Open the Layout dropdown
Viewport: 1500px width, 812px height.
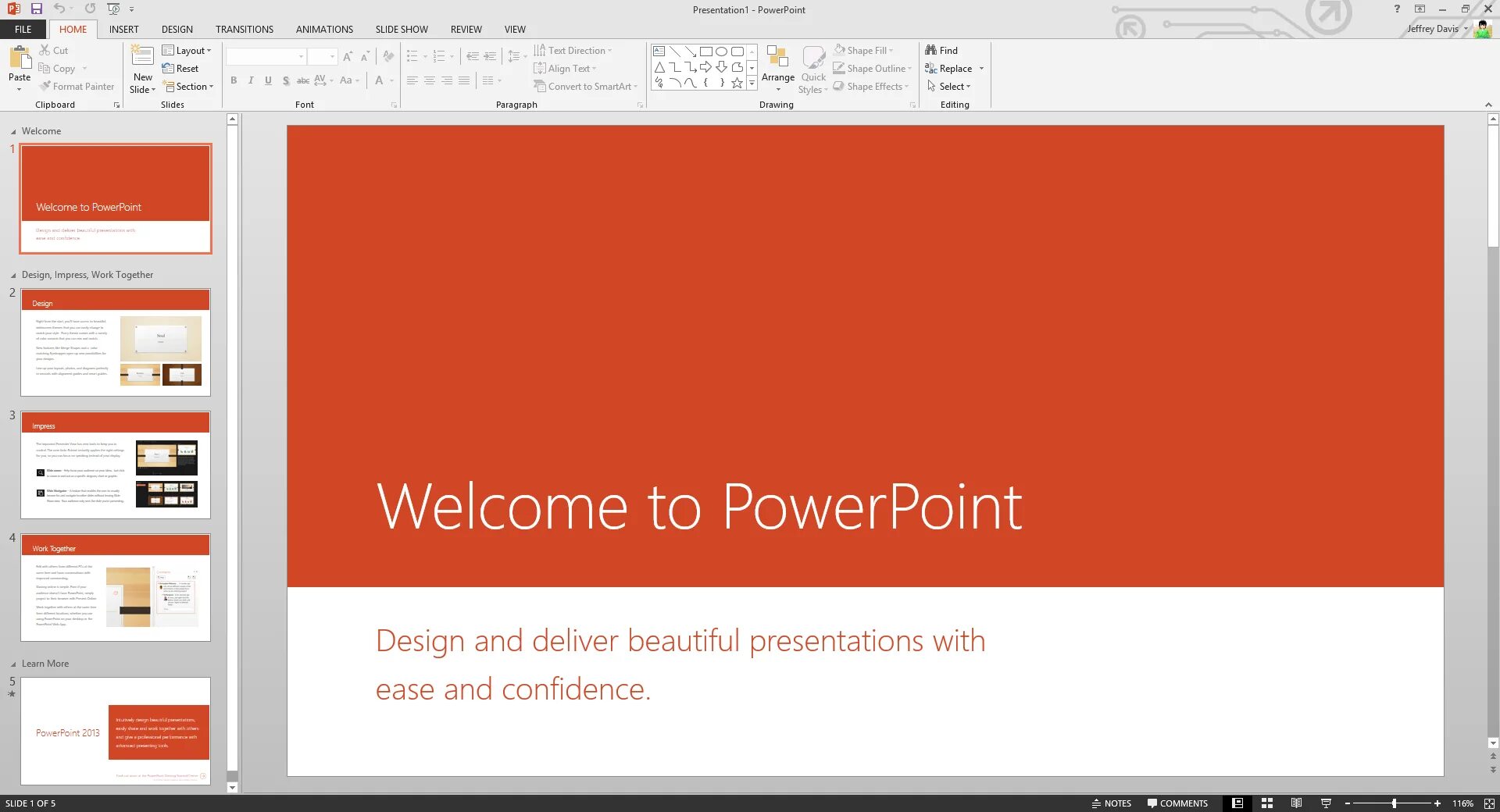[187, 51]
